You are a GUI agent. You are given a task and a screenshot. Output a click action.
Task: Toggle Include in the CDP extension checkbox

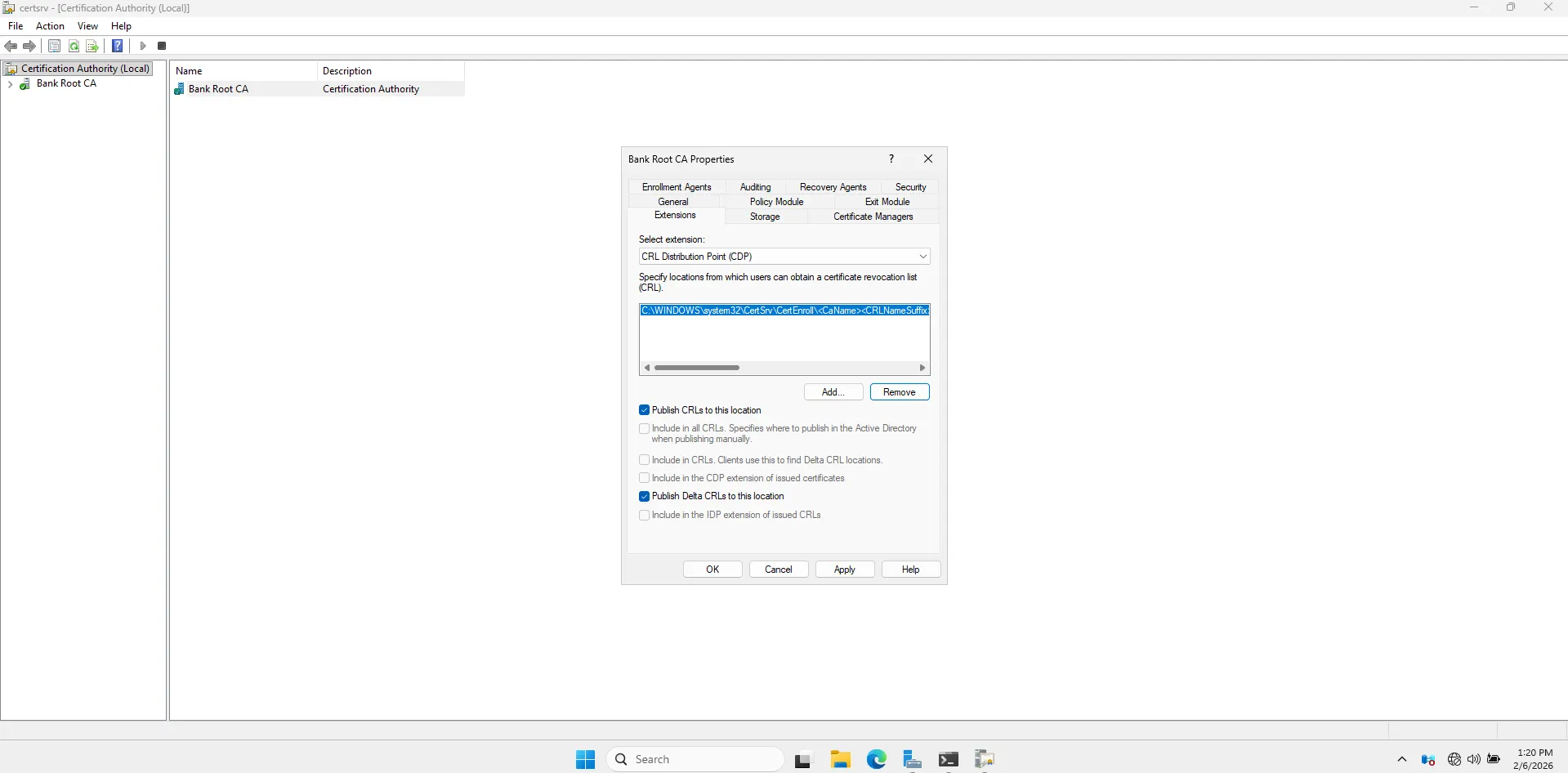coord(645,478)
